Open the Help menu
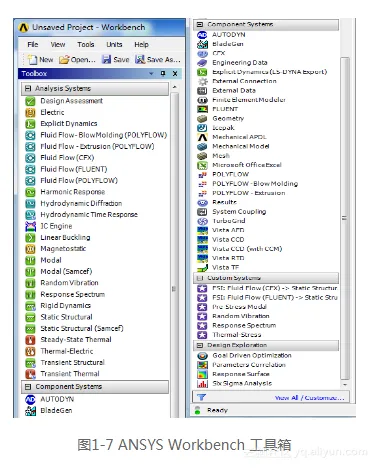 click(141, 44)
